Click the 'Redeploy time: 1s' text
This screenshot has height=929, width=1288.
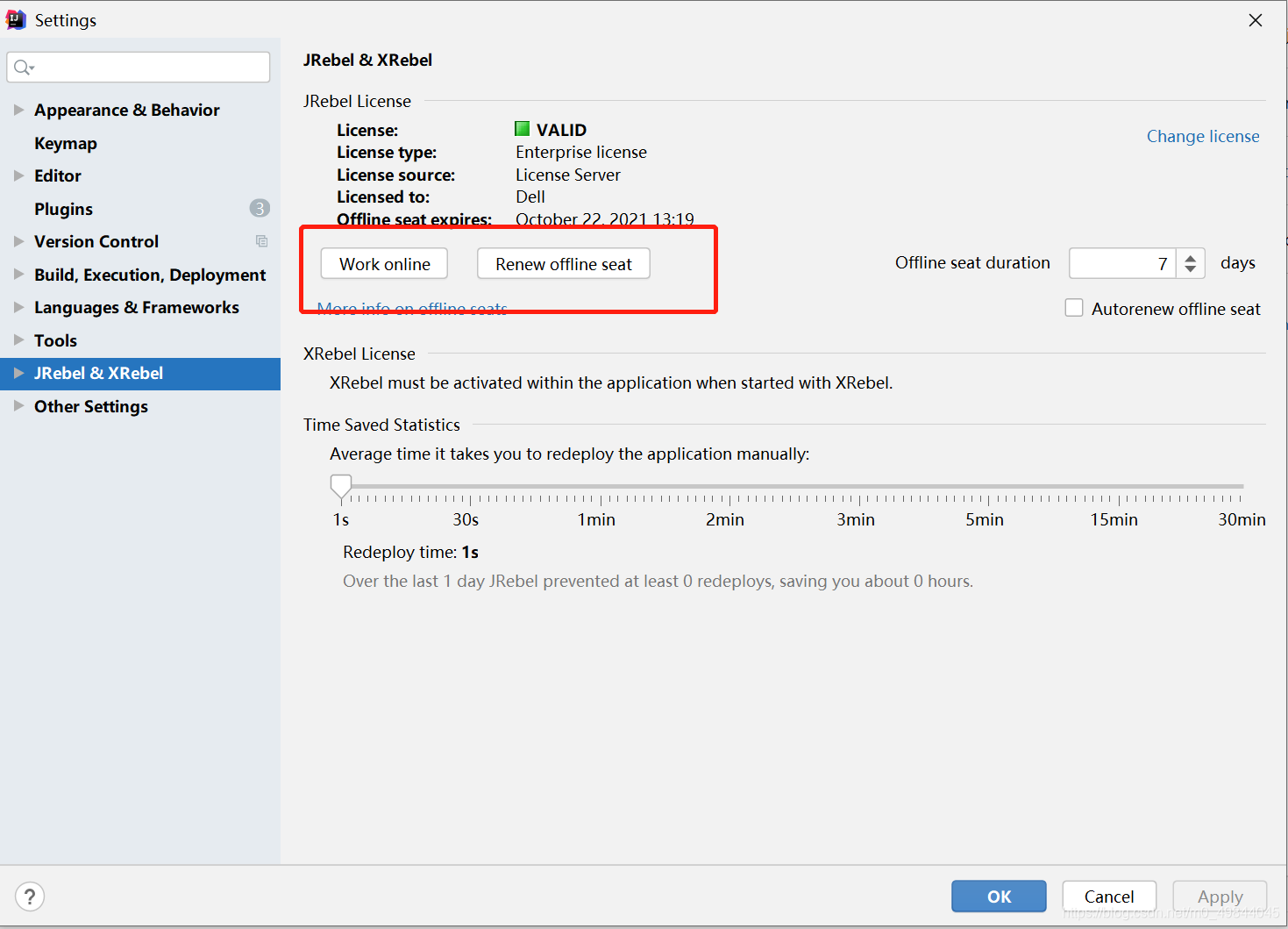point(410,552)
